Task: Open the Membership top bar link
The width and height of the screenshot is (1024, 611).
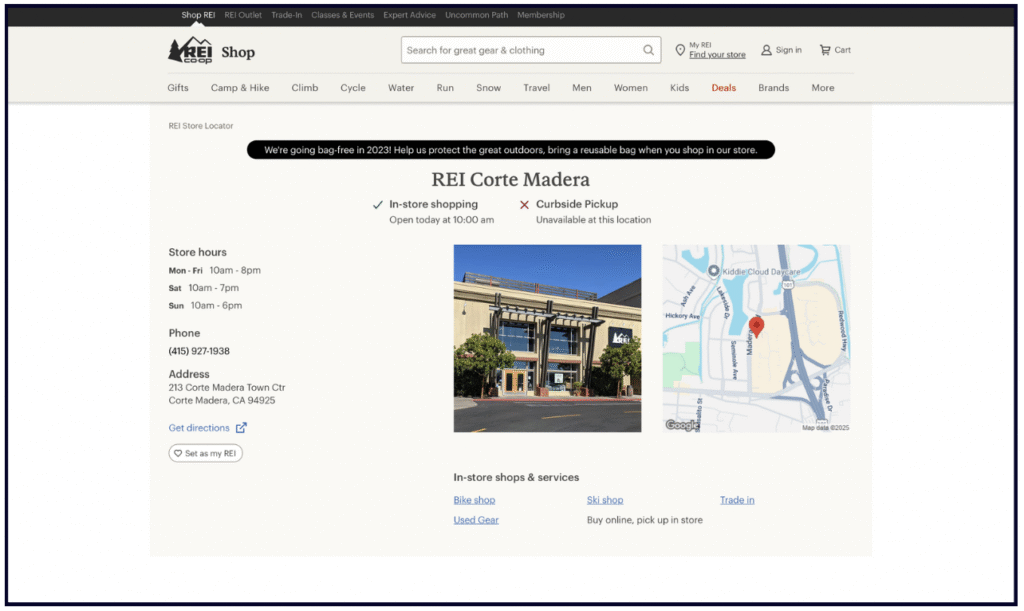Action: tap(540, 15)
